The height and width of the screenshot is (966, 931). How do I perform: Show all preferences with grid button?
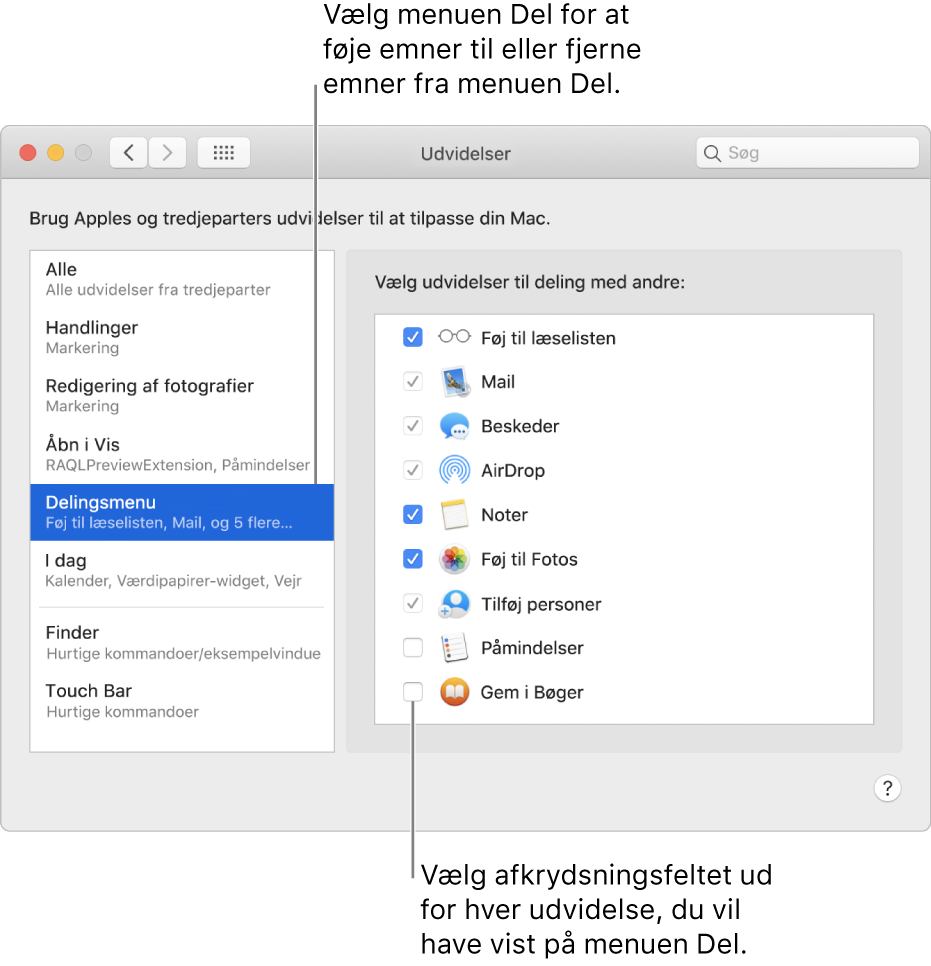pyautogui.click(x=224, y=153)
